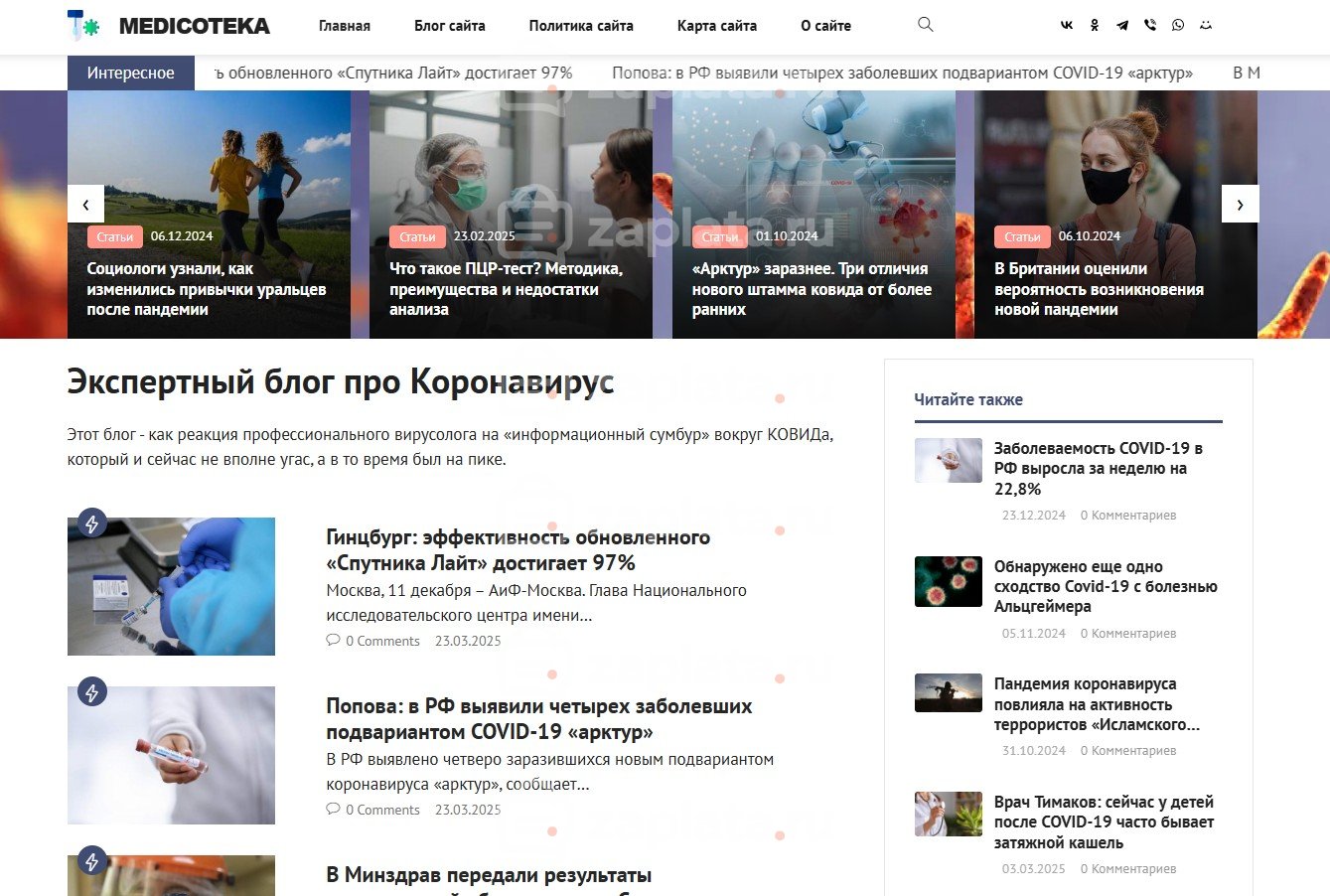This screenshot has height=896, width=1330.
Task: Open the Блог сайта menu item
Action: pyautogui.click(x=450, y=26)
